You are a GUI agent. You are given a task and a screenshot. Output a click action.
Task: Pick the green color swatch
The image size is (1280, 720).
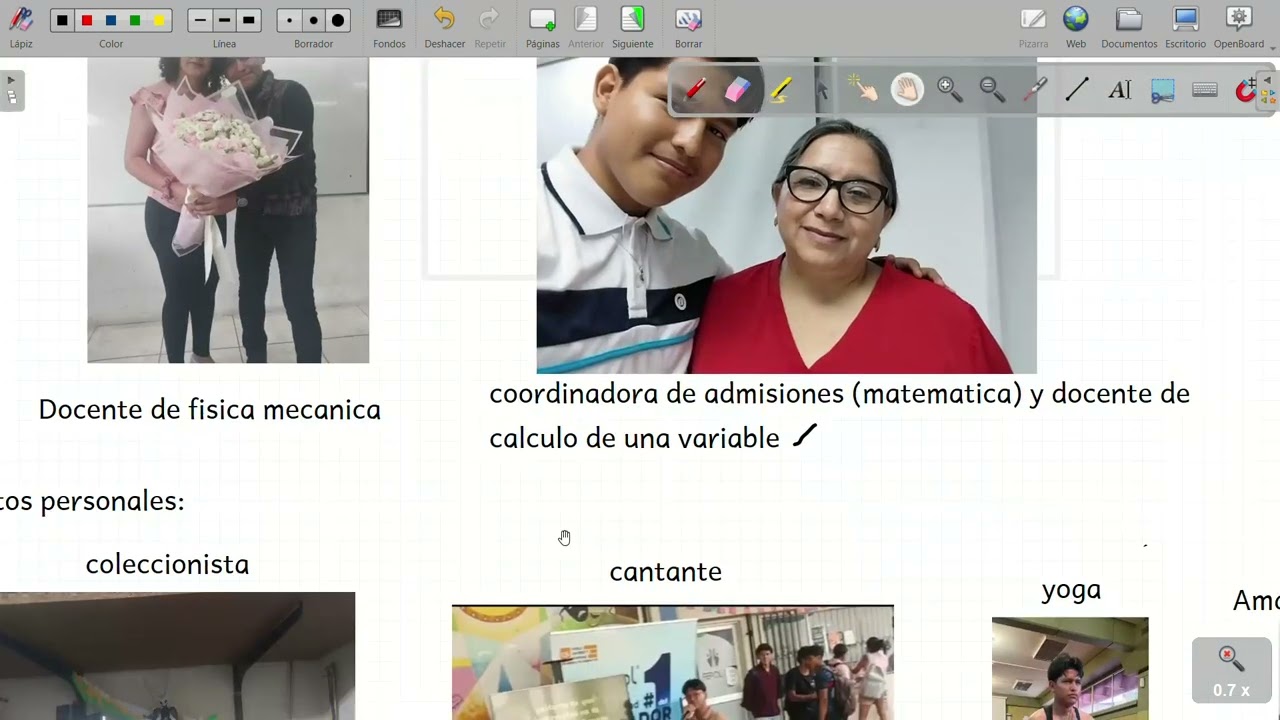point(135,20)
